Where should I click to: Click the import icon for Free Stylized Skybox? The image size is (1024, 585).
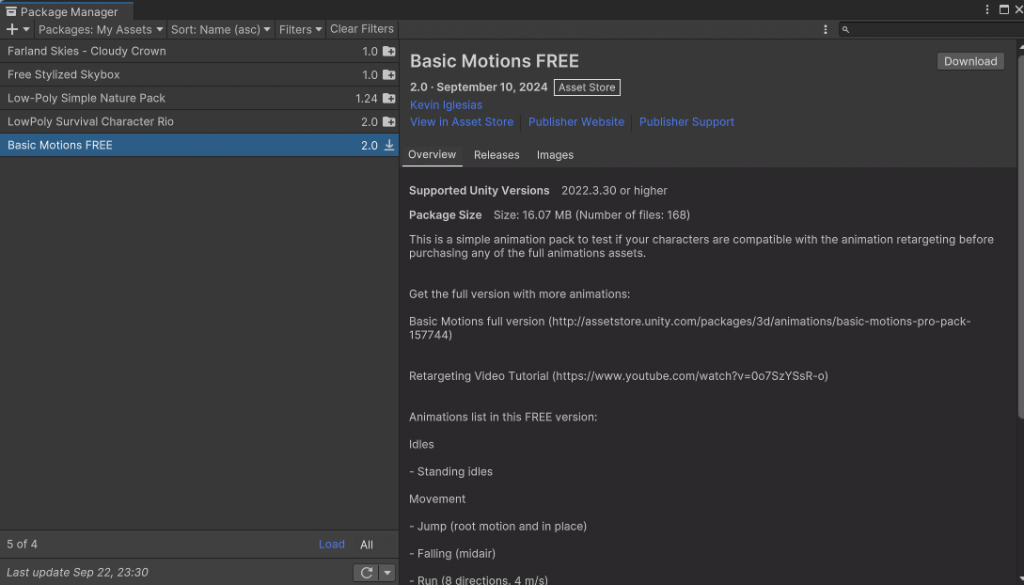click(389, 74)
